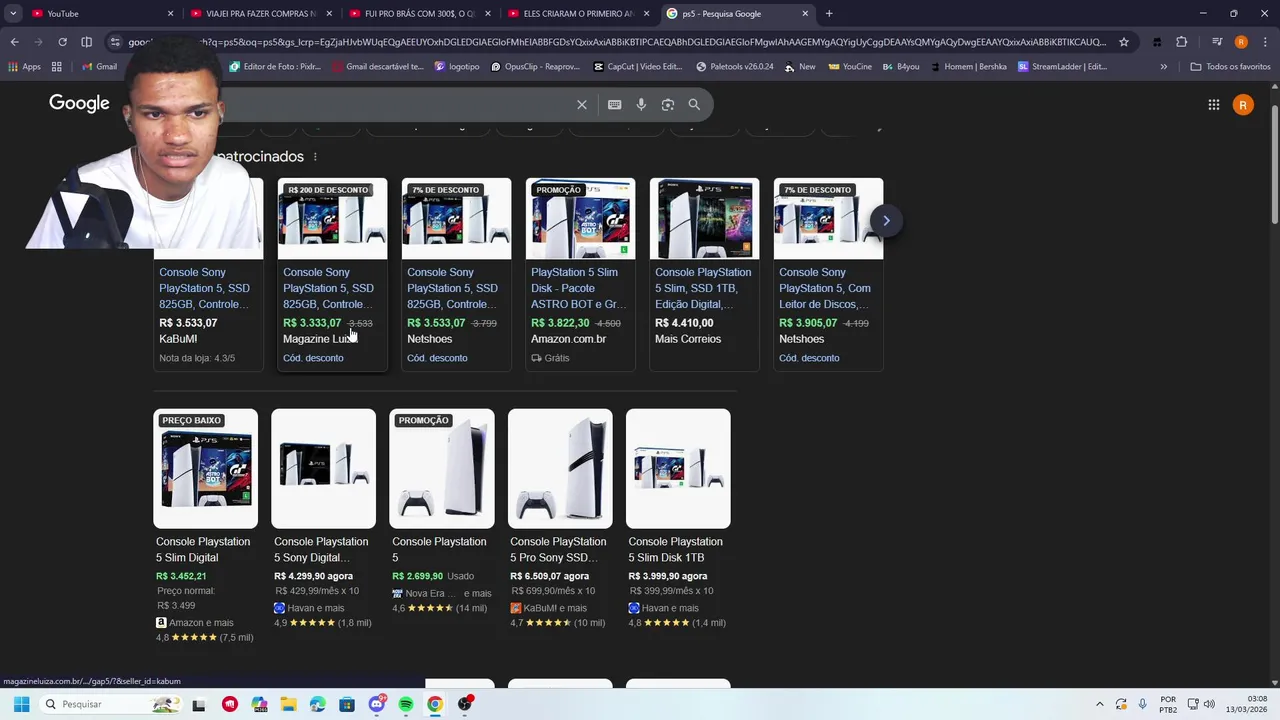The height and width of the screenshot is (720, 1280).
Task: Open the on-screen keyboard input tool
Action: tap(614, 104)
